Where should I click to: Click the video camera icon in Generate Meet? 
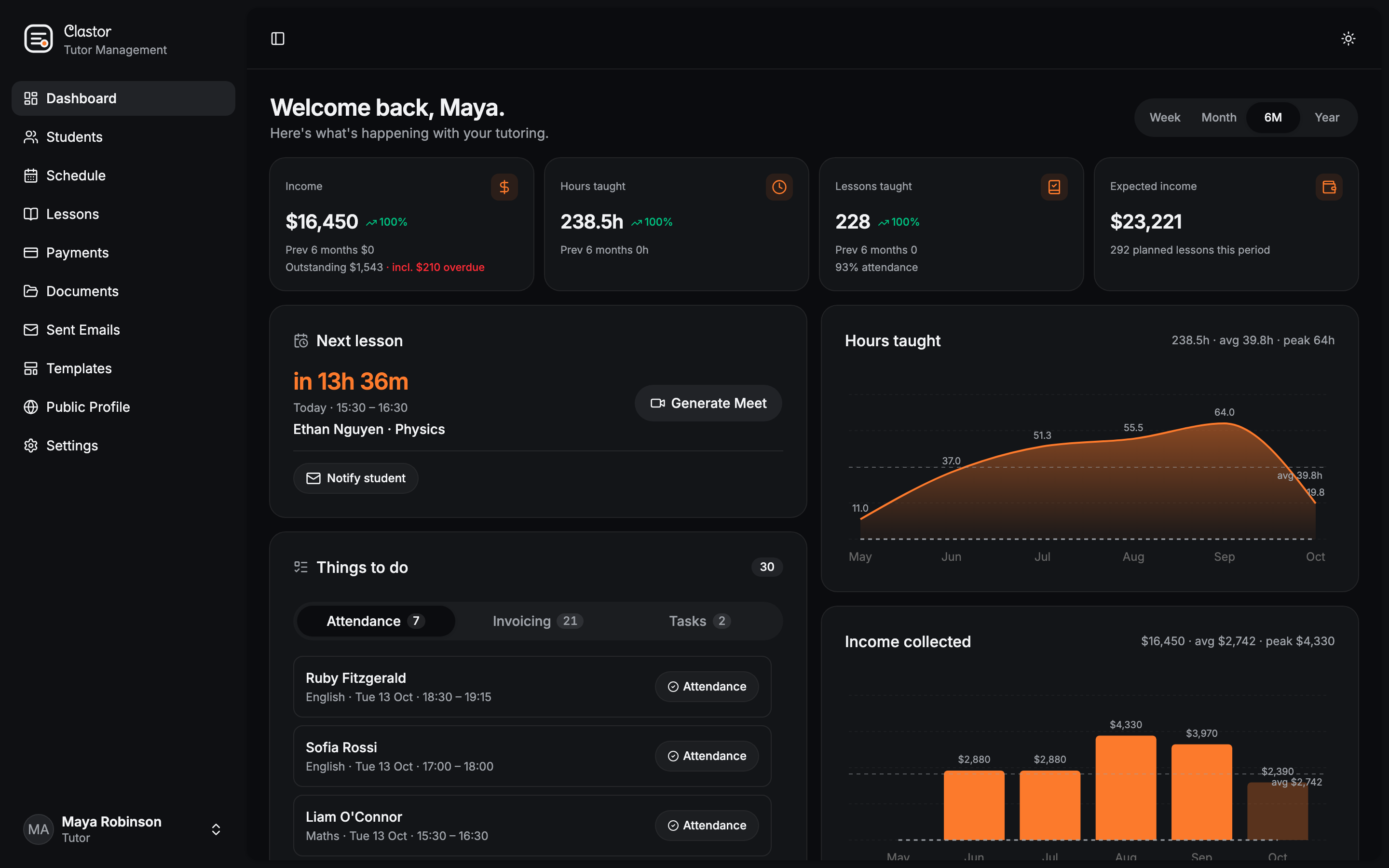coord(658,403)
